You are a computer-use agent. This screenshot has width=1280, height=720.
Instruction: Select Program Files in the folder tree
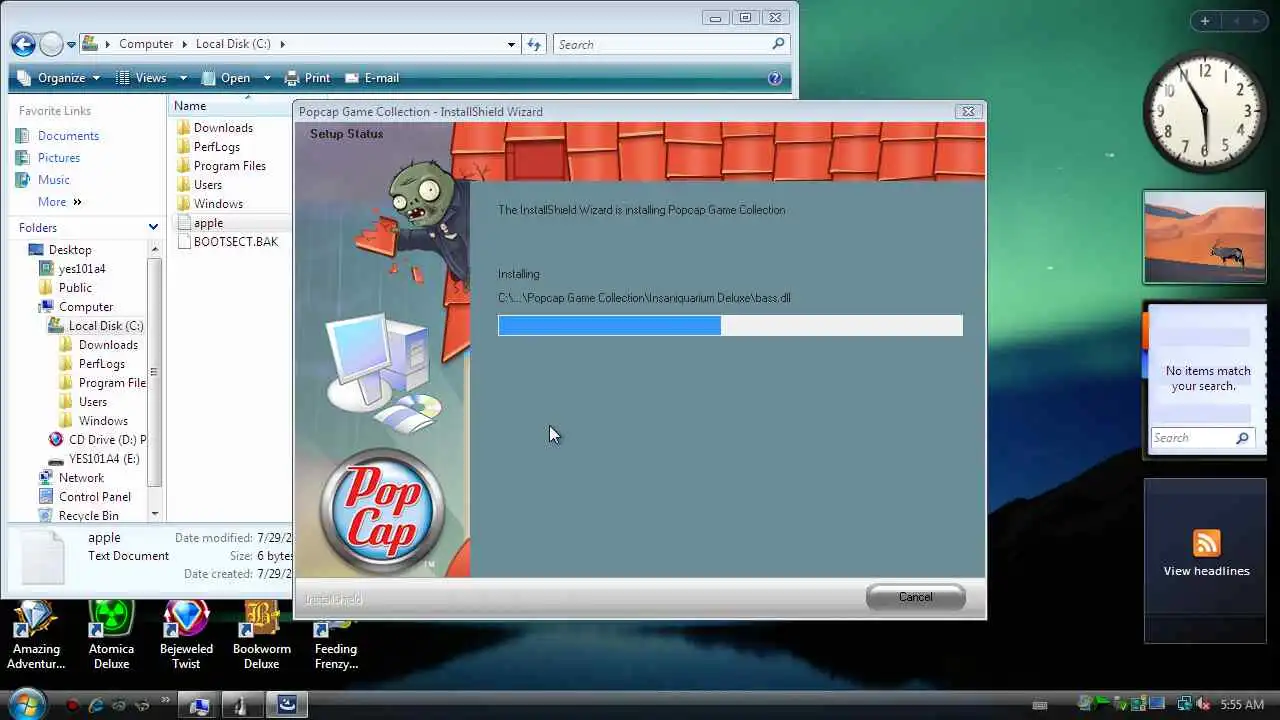pos(102,383)
